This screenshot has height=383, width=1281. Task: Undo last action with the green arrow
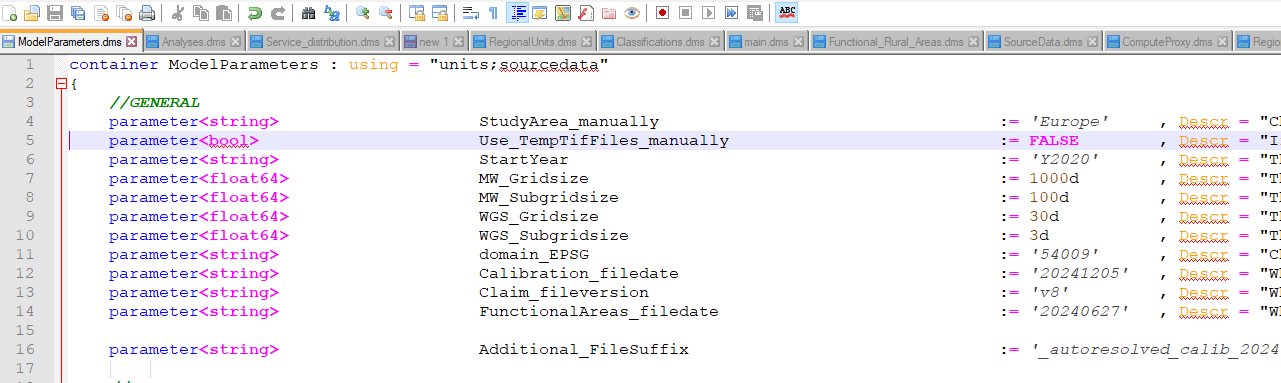pos(255,13)
